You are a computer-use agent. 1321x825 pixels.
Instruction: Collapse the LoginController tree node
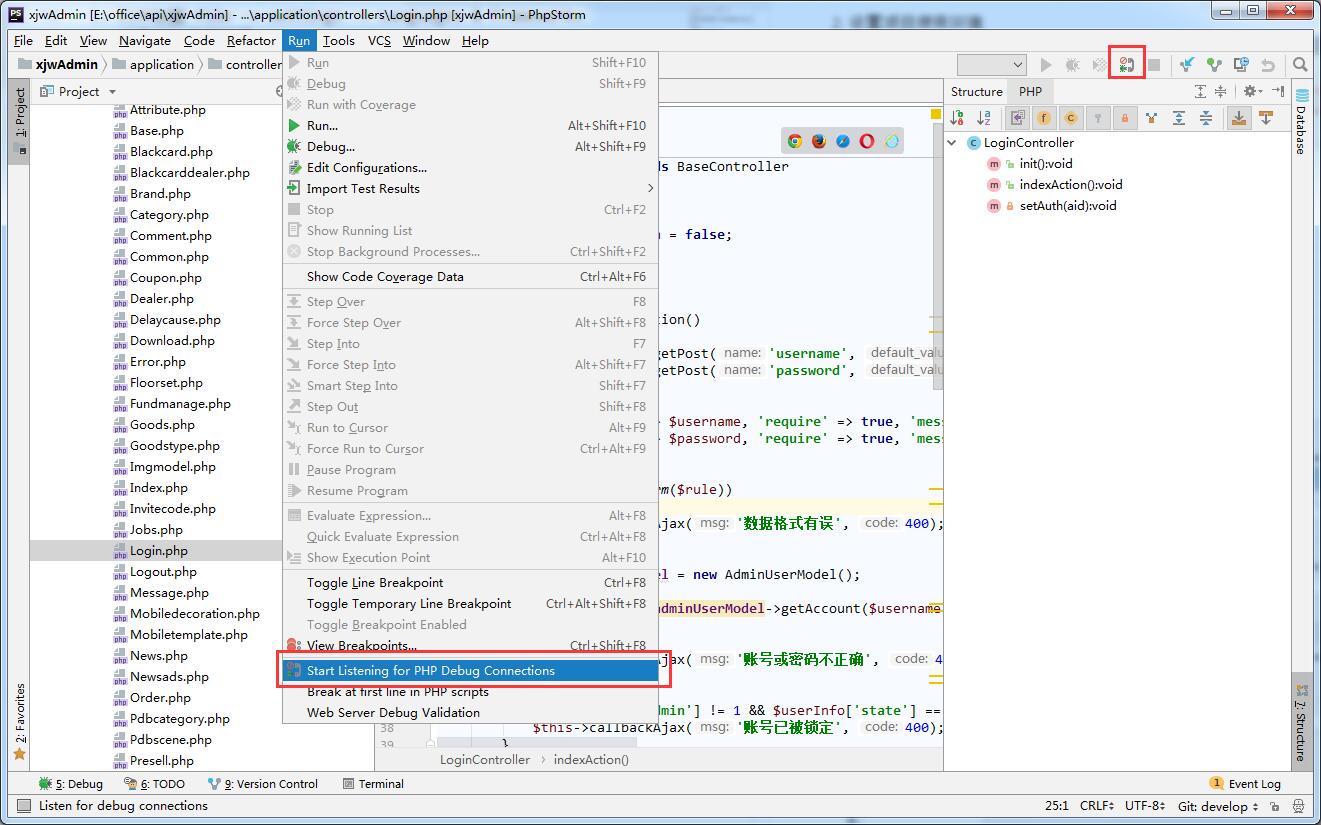pyautogui.click(x=953, y=143)
